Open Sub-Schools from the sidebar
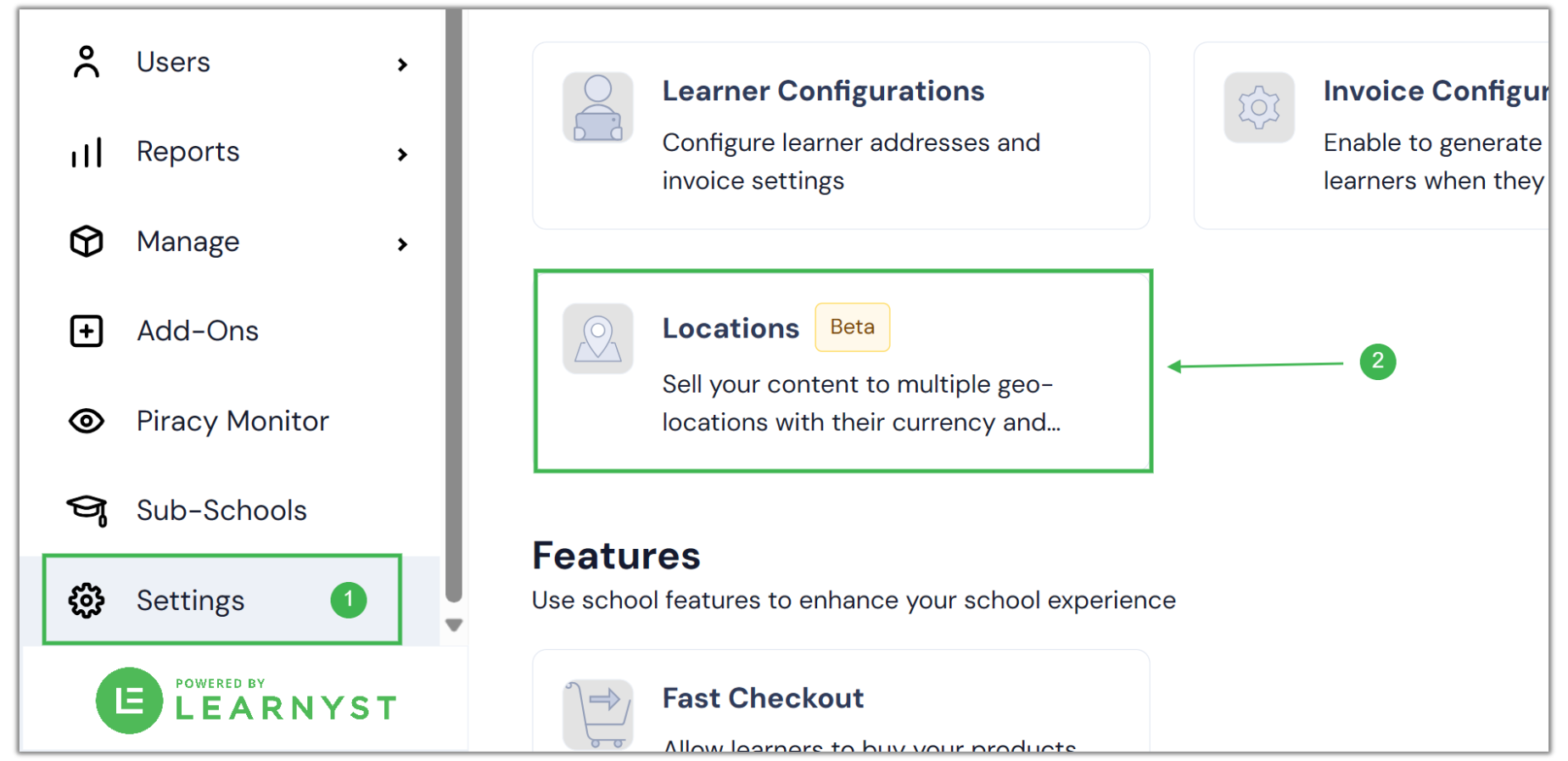 pos(221,510)
